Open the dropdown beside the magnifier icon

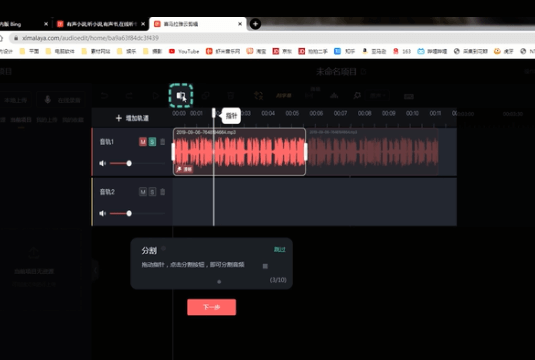[x=377, y=96]
